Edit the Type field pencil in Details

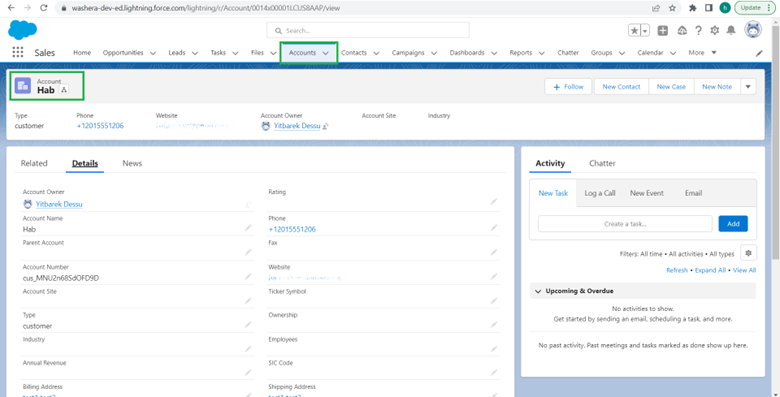(x=248, y=324)
